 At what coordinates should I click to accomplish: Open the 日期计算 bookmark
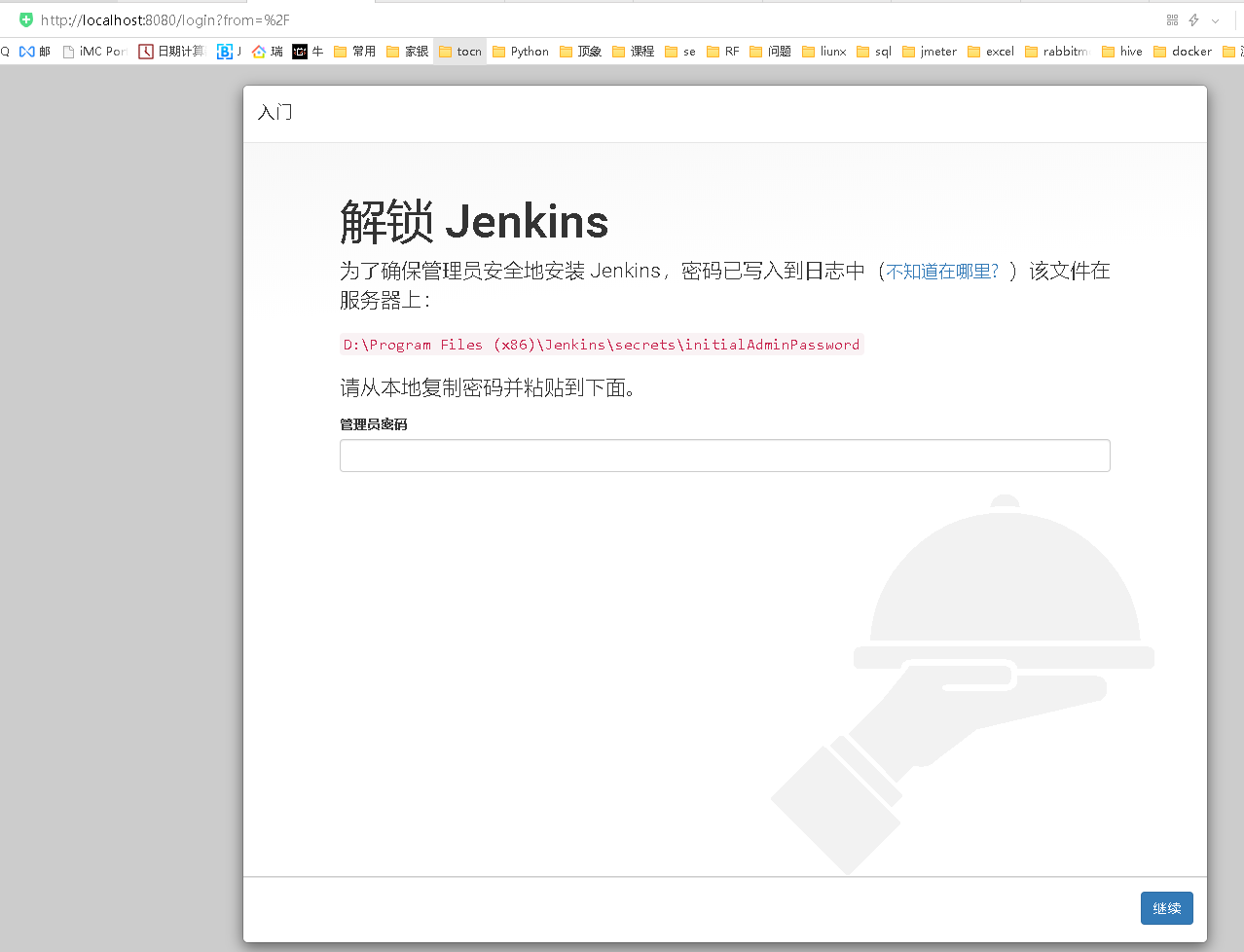tap(171, 52)
